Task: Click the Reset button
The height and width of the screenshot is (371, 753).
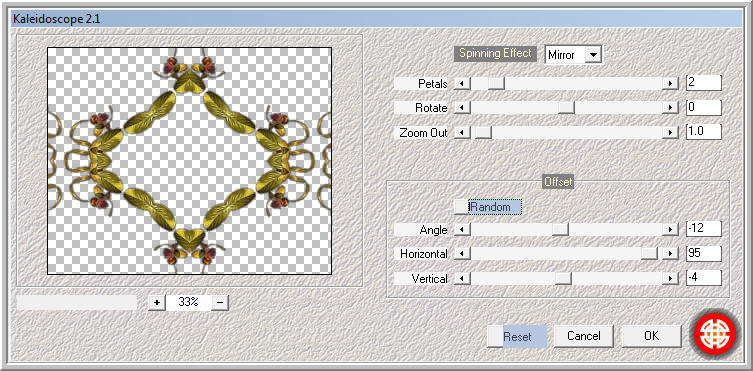Action: click(517, 336)
